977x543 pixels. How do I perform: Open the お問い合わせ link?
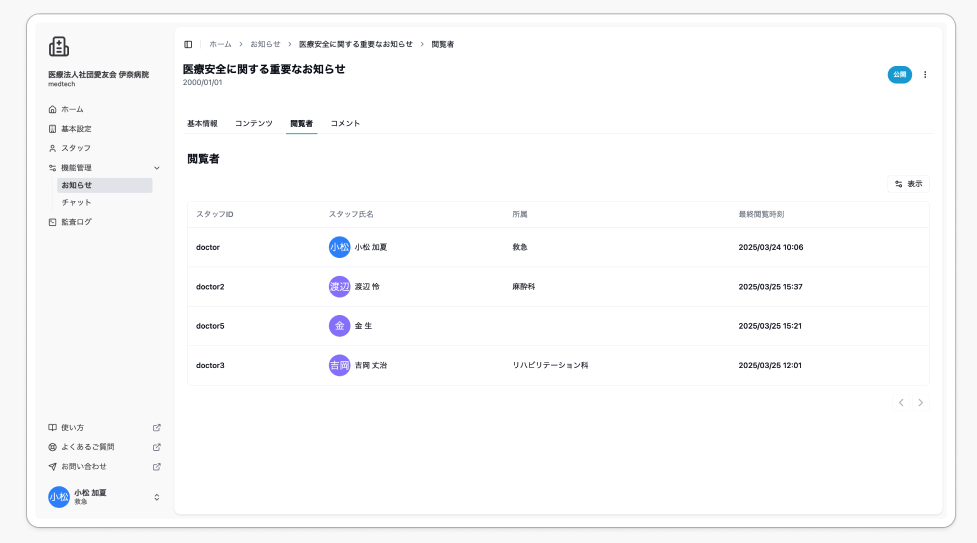[83, 466]
